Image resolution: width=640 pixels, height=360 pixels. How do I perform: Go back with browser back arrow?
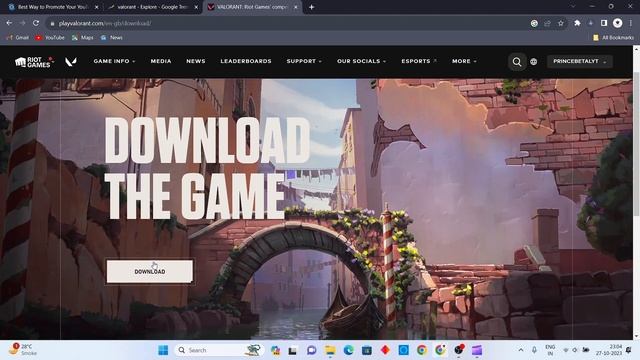point(9,23)
